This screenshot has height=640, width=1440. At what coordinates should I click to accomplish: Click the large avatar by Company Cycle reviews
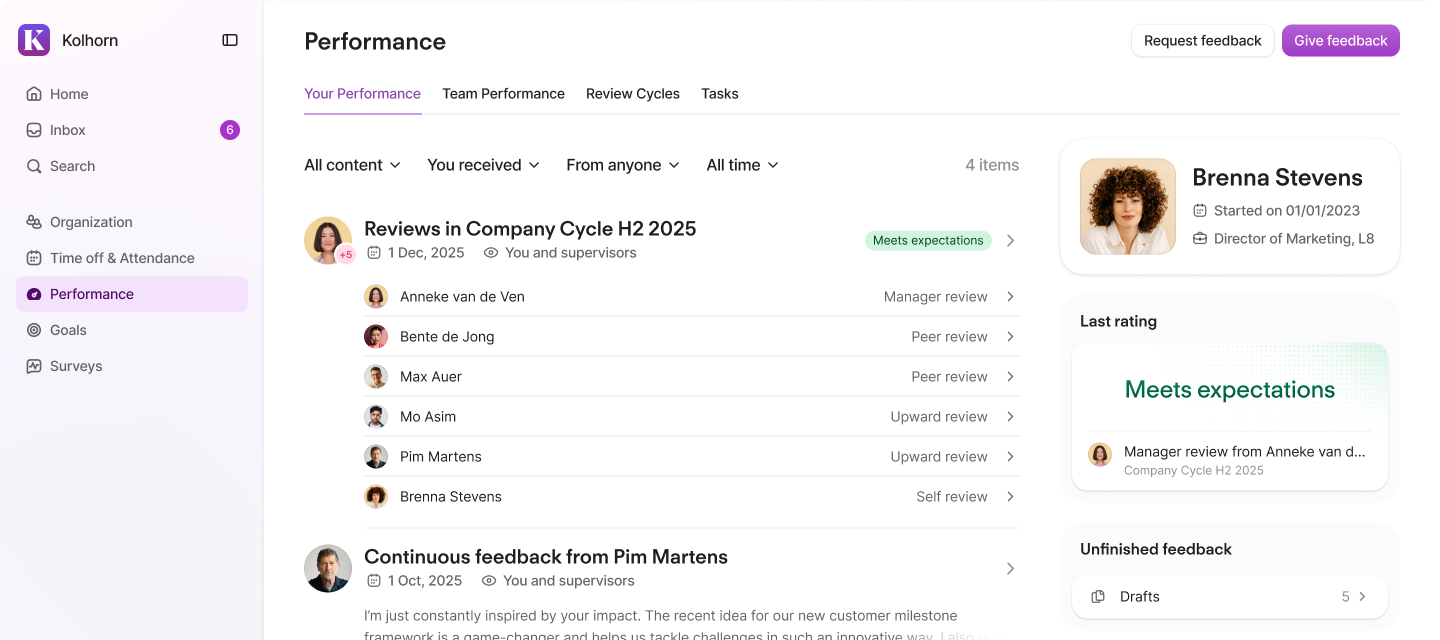tap(328, 240)
